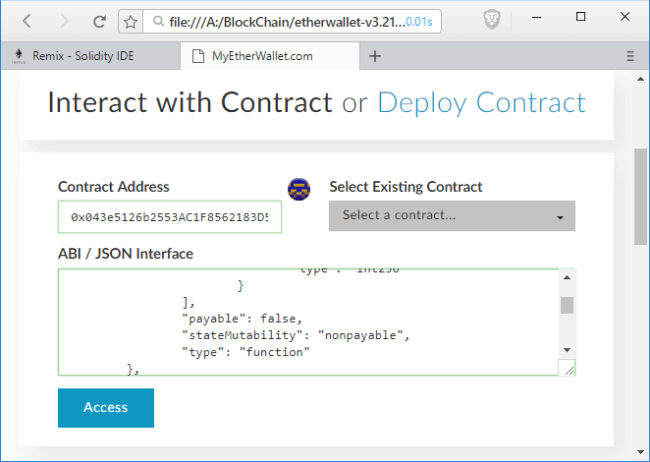650x462 pixels.
Task: Click inside the ABI / JSON Interface textarea
Action: tap(300, 322)
